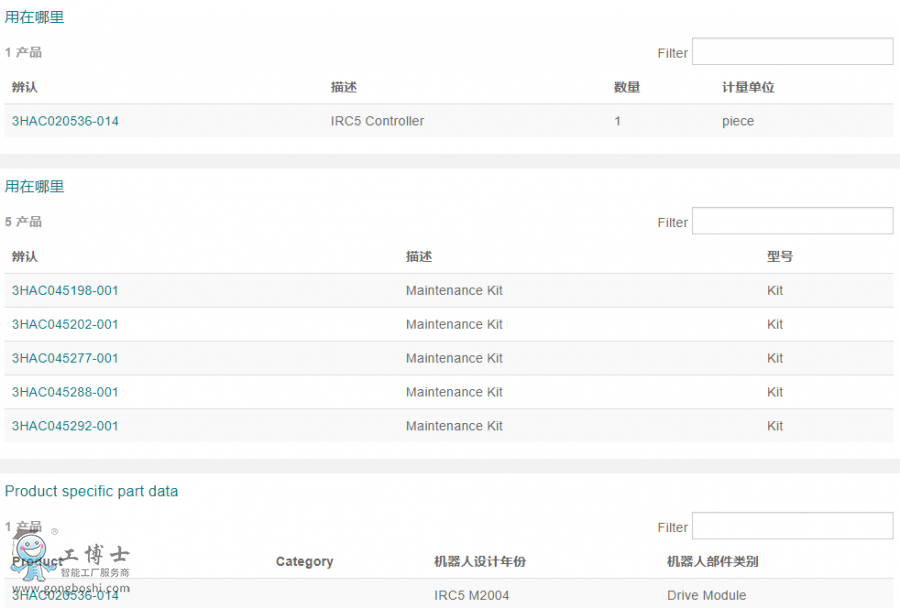Select the piece unit cell
The height and width of the screenshot is (608, 900).
738,122
